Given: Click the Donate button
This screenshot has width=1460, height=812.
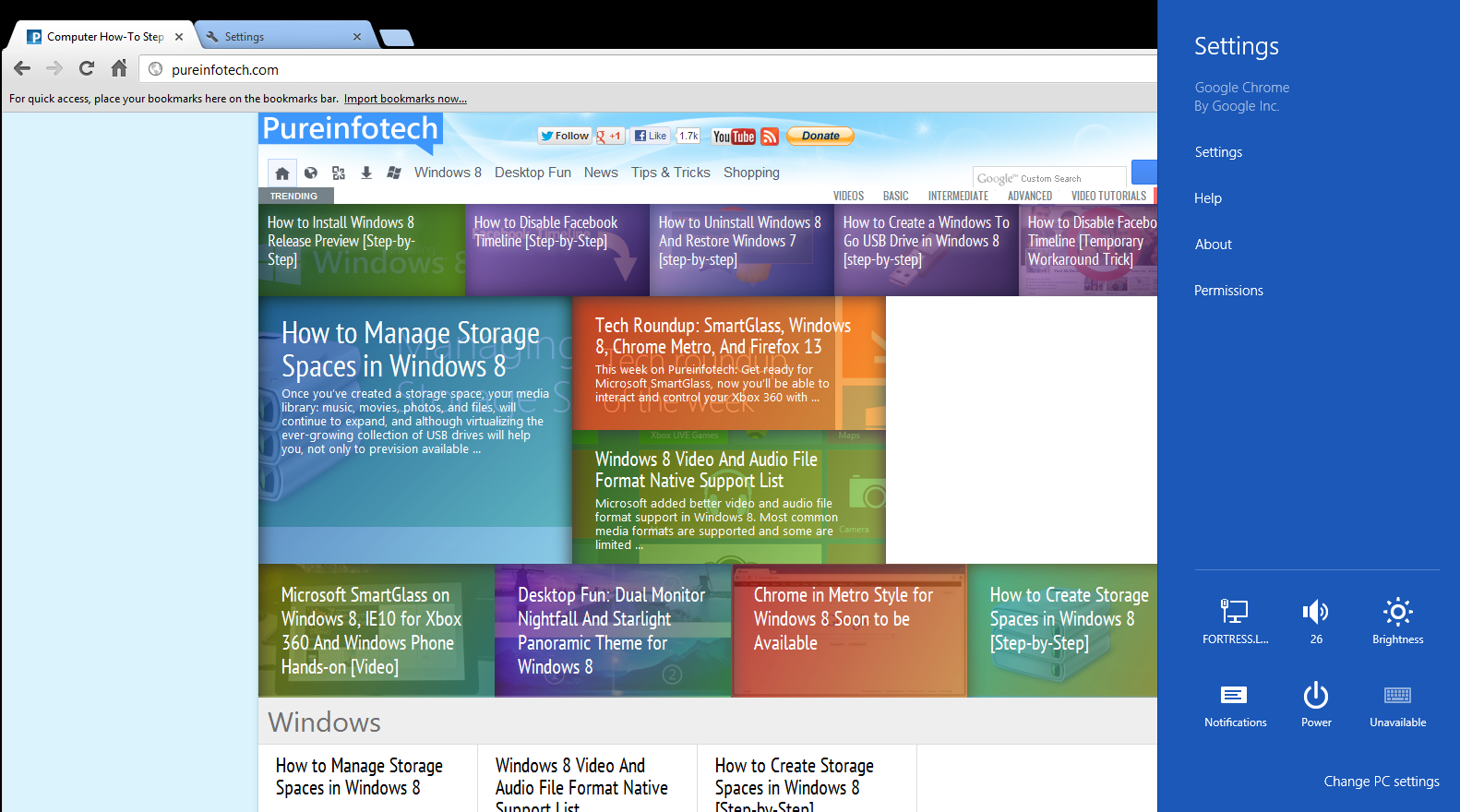Looking at the screenshot, I should pyautogui.click(x=820, y=136).
